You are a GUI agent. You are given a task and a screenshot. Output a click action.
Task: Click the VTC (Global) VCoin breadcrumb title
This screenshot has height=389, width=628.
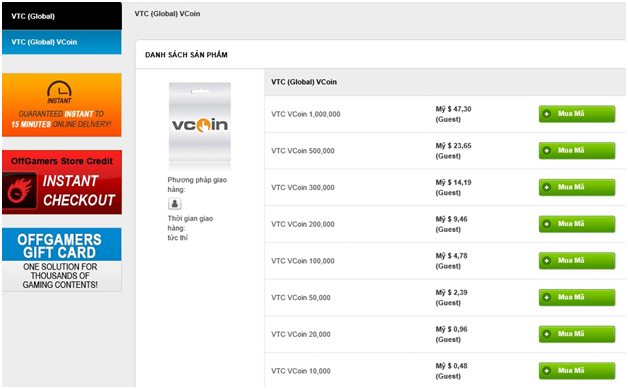point(167,14)
